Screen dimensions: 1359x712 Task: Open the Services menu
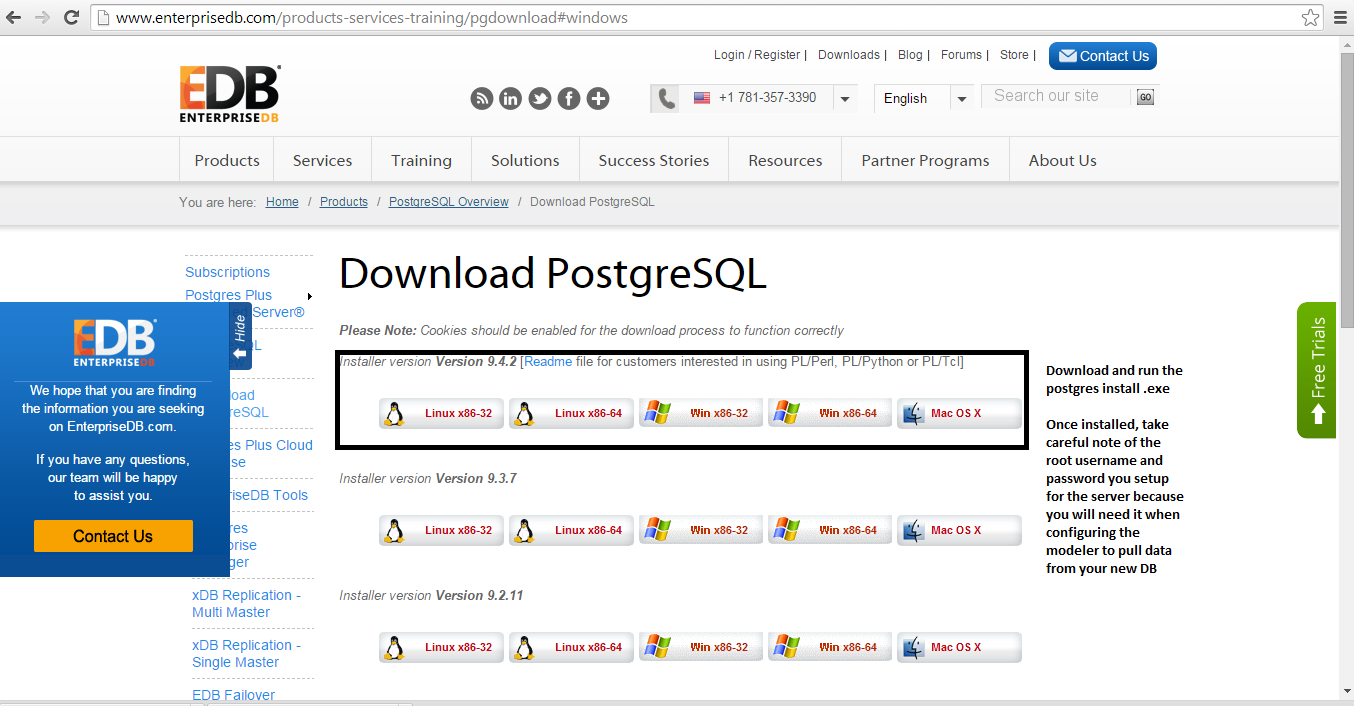click(322, 160)
